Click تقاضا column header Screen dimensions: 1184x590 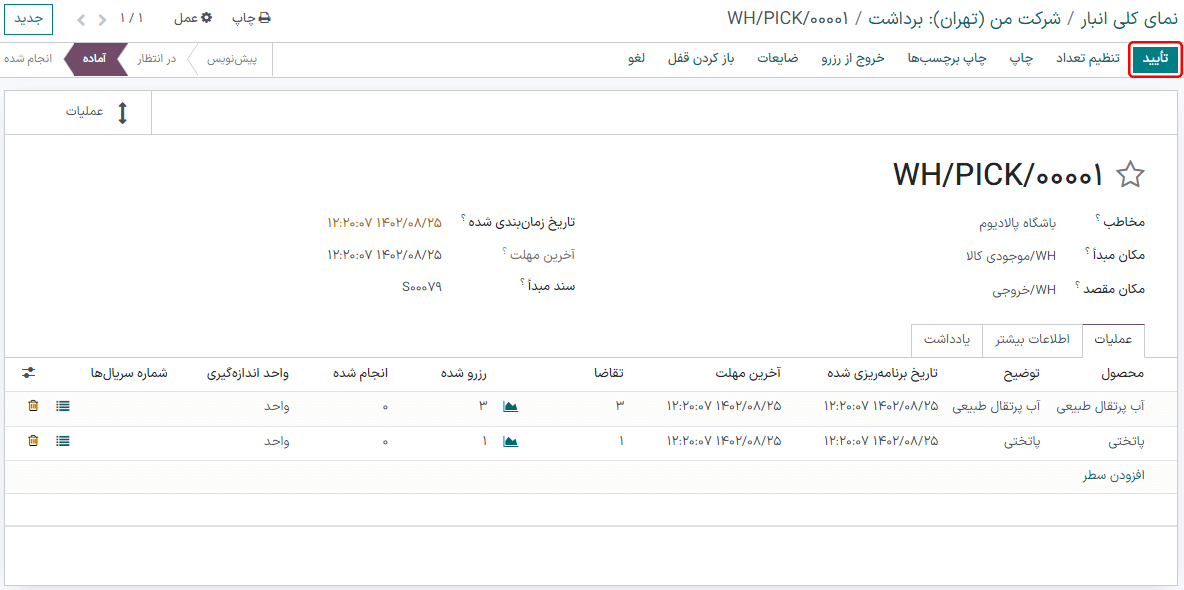coord(610,373)
